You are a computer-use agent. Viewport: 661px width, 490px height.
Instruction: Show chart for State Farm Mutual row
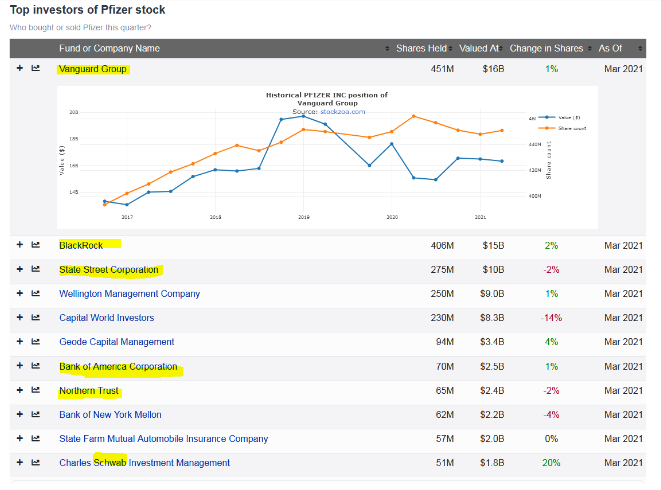coord(35,438)
